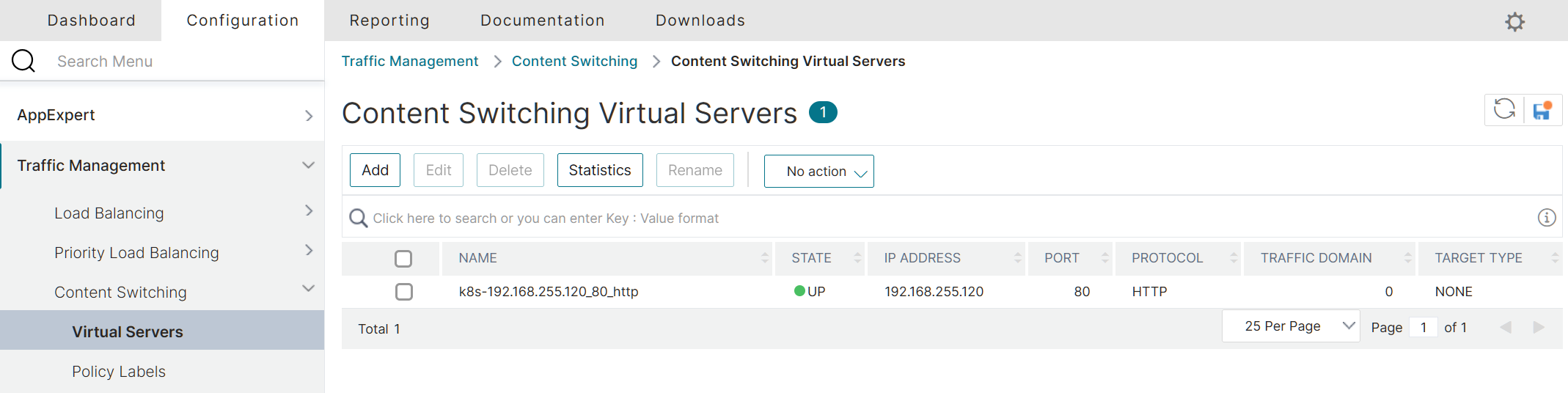Viewport: 1568px width, 393px height.
Task: Click the traffic domain 0 cell
Action: click(1388, 292)
